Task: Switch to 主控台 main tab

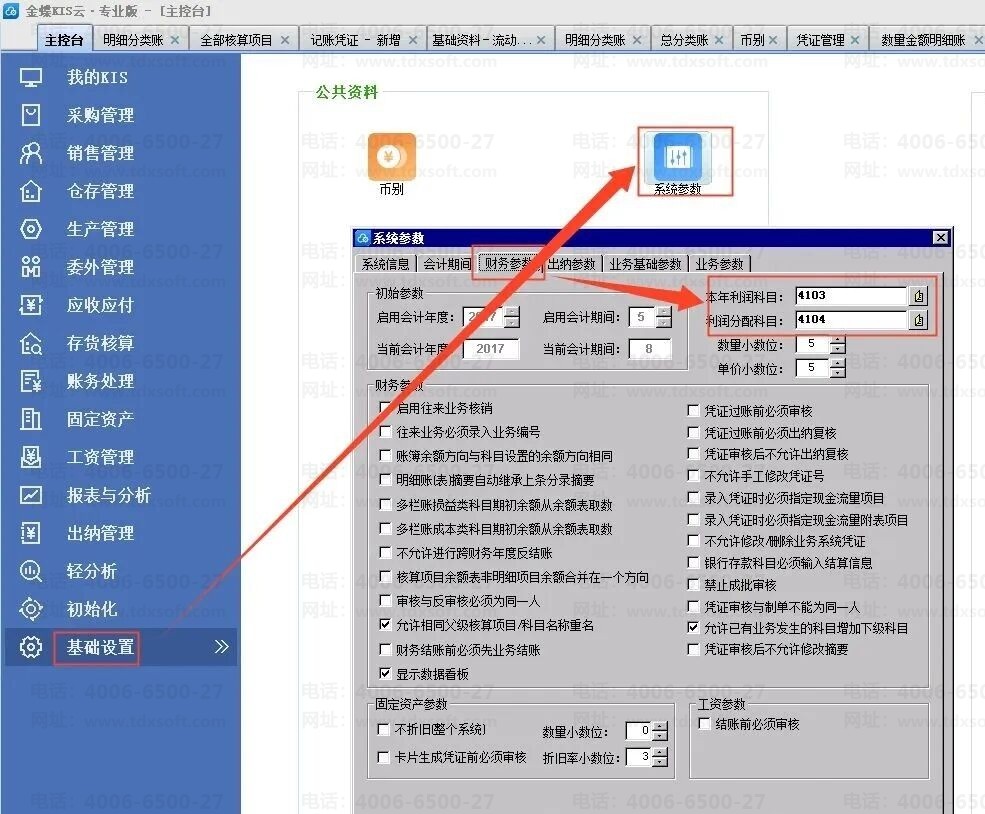Action: click(64, 40)
